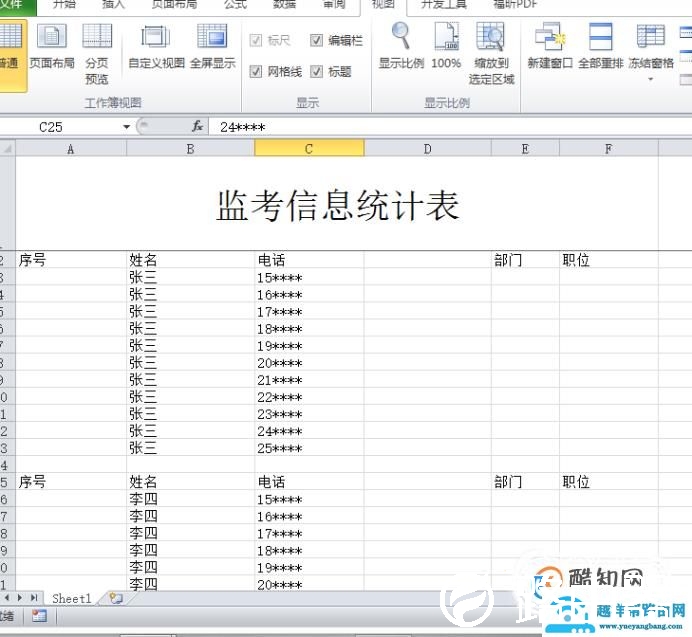Viewport: 692px width, 637px height.
Task: Select column D header
Action: point(428,149)
